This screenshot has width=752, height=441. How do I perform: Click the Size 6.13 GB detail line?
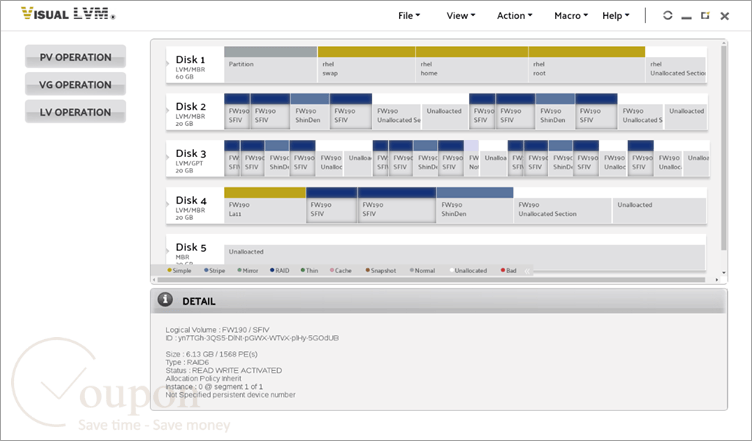point(212,354)
